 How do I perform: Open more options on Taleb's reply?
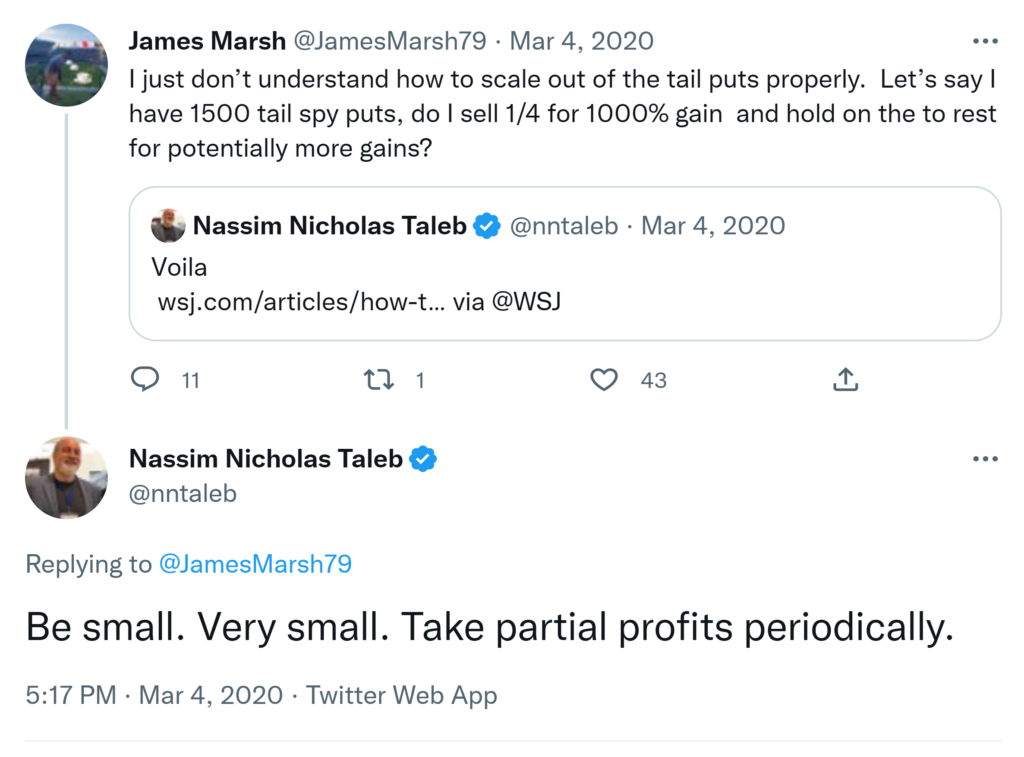(x=985, y=459)
